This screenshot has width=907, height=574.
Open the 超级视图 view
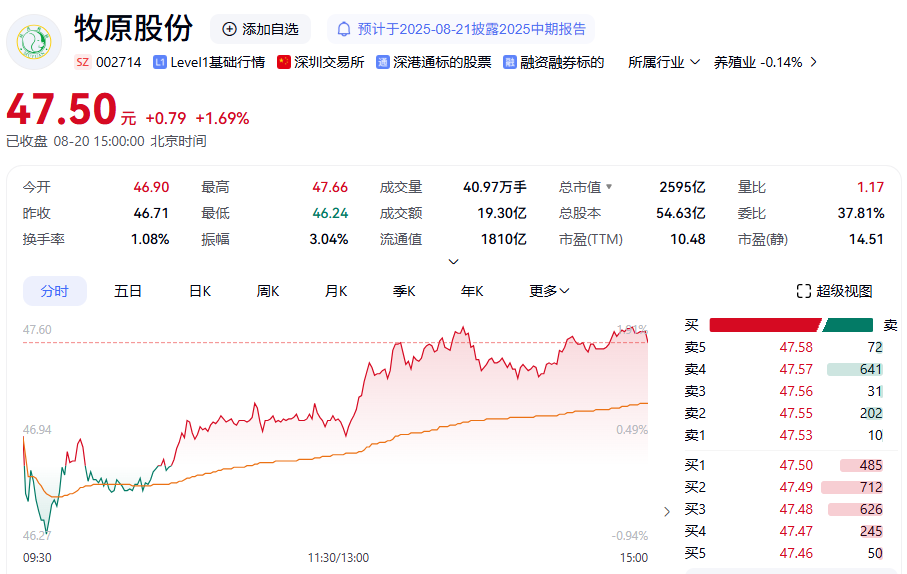pos(835,291)
